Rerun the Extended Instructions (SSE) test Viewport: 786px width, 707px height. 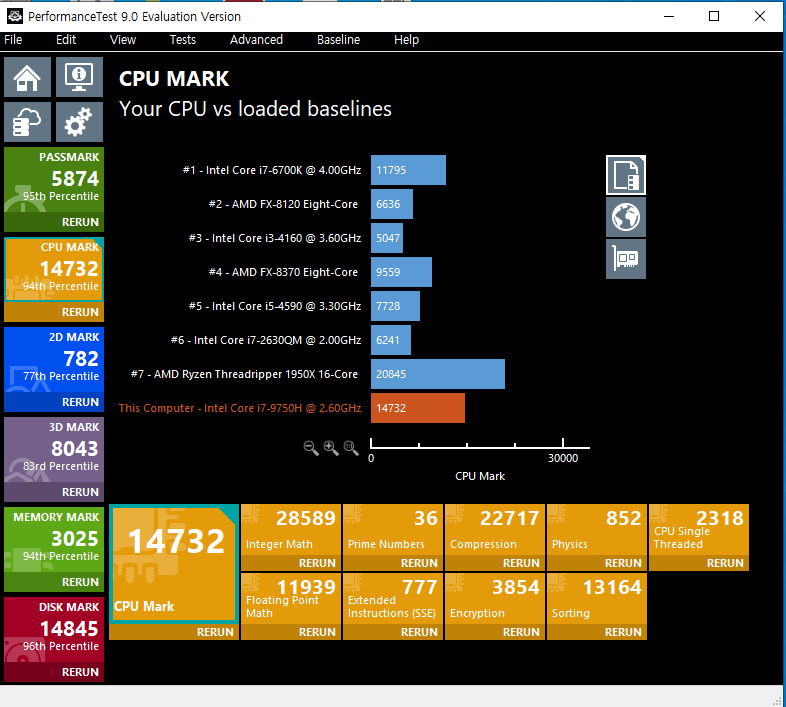tap(392, 632)
